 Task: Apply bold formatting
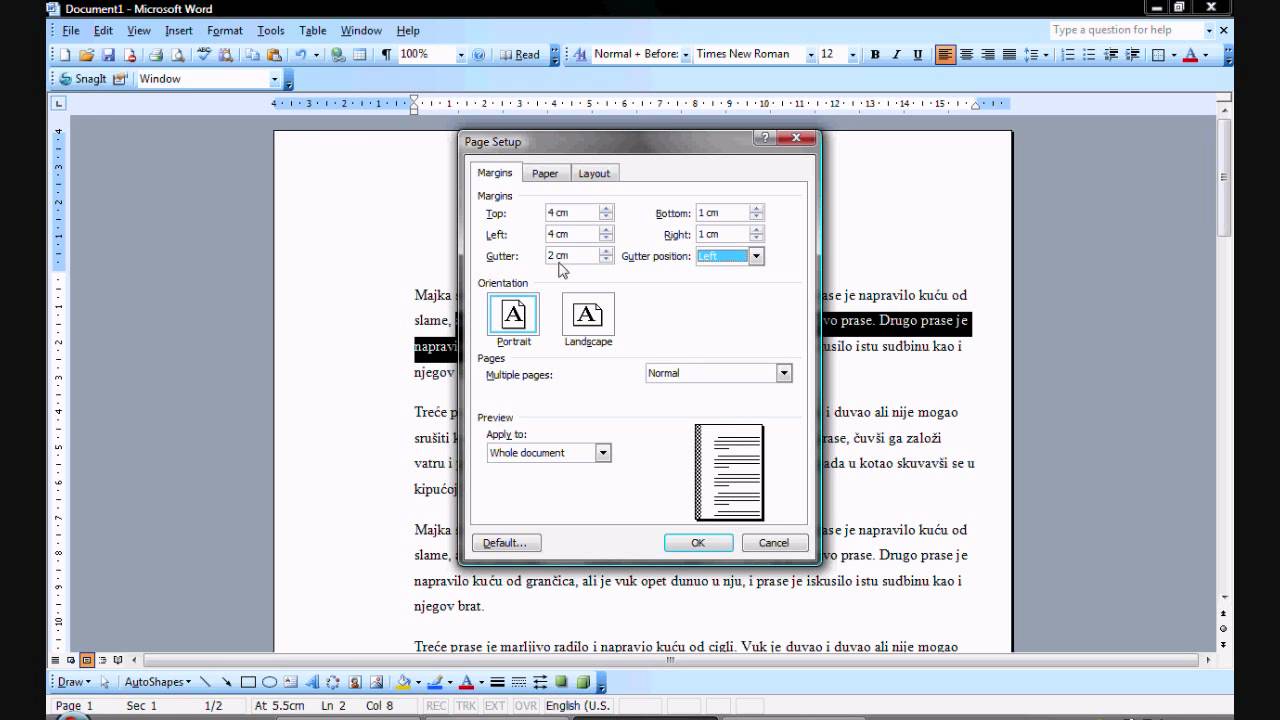(875, 55)
